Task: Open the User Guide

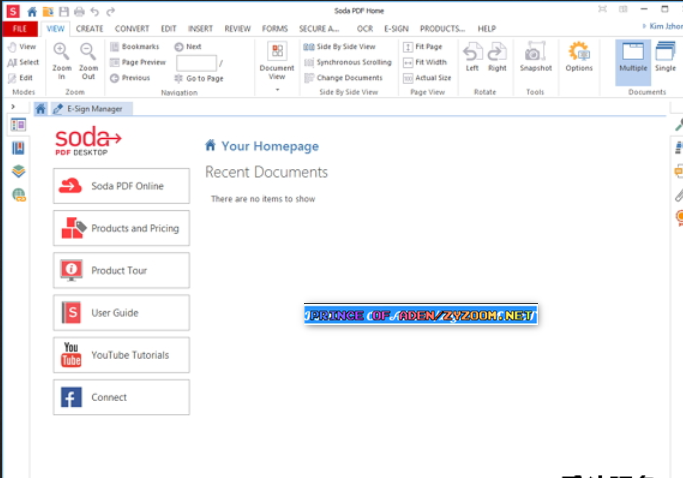Action: 122,313
